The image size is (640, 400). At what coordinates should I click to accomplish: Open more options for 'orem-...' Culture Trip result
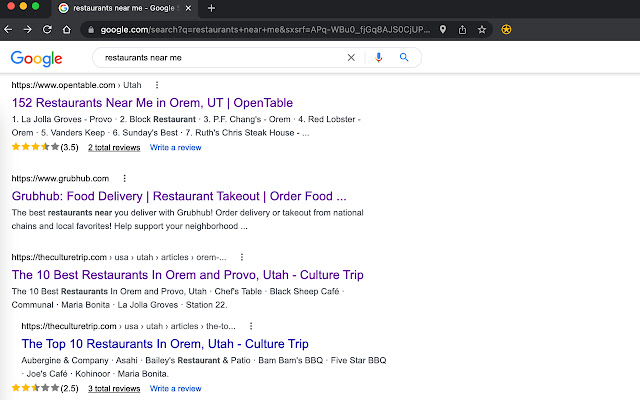pyautogui.click(x=242, y=257)
